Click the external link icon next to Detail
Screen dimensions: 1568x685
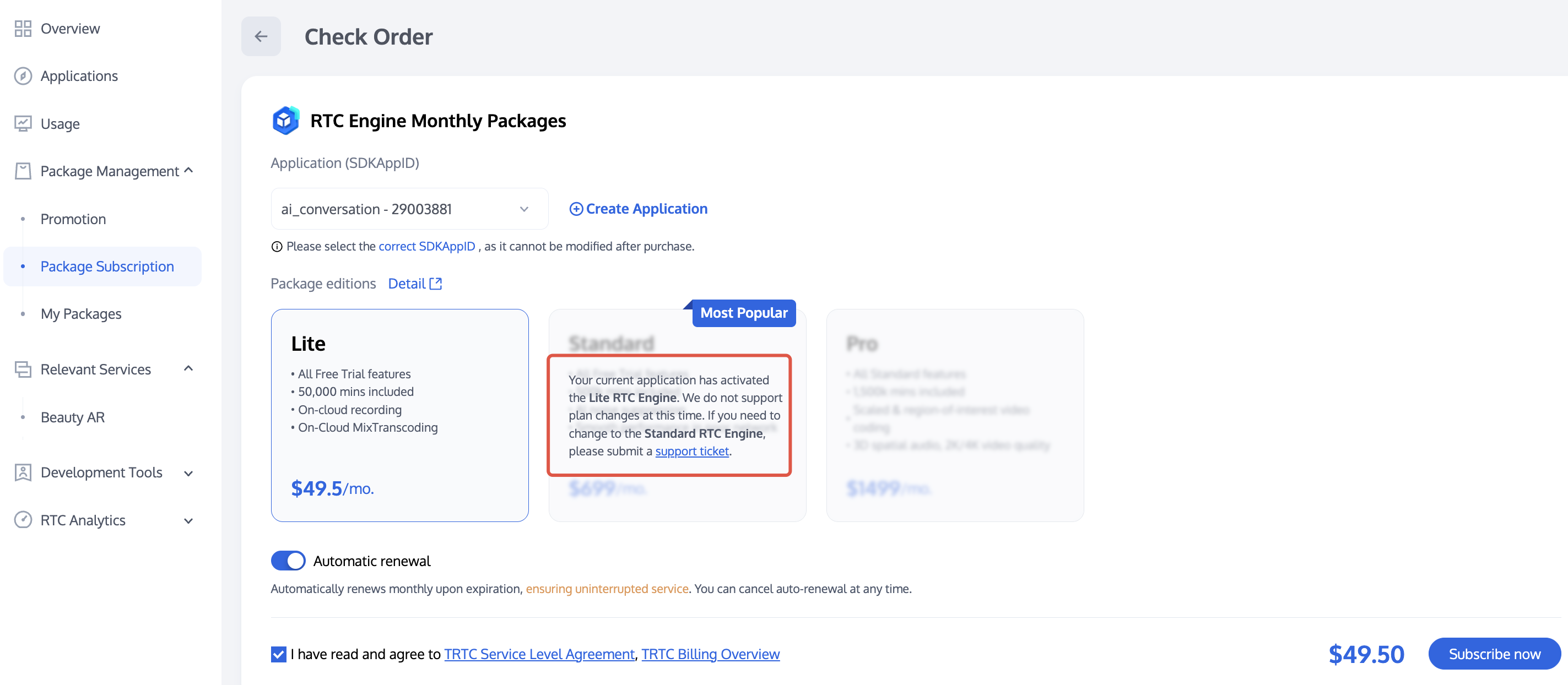436,284
